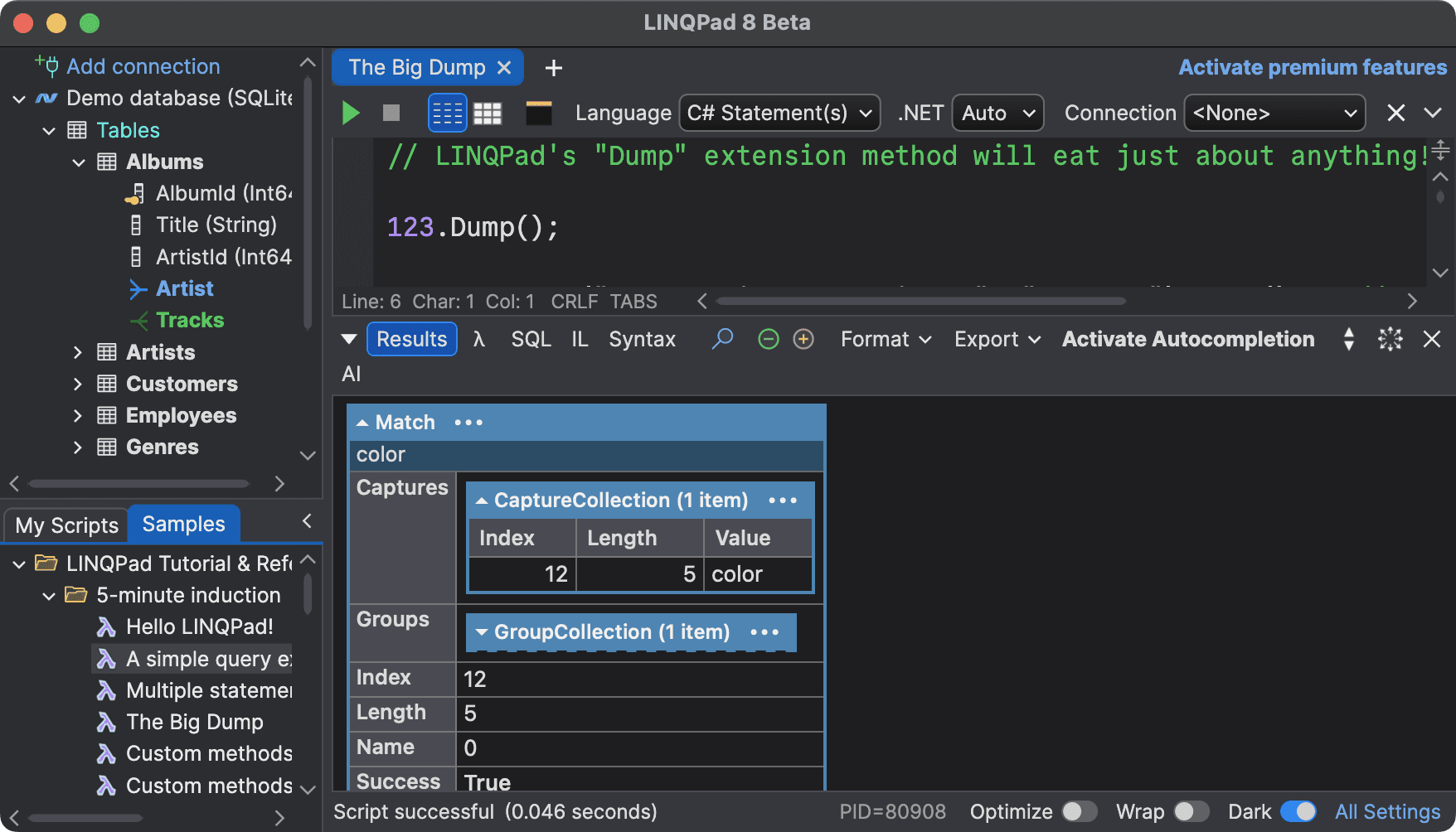Open the Language dropdown
The height and width of the screenshot is (832, 1456).
pos(778,113)
